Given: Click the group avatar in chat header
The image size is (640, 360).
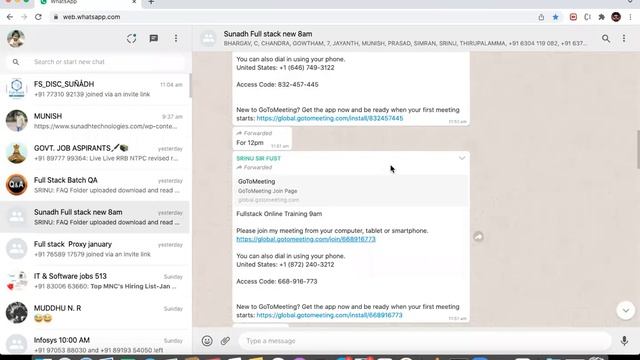Looking at the screenshot, I should coord(209,39).
